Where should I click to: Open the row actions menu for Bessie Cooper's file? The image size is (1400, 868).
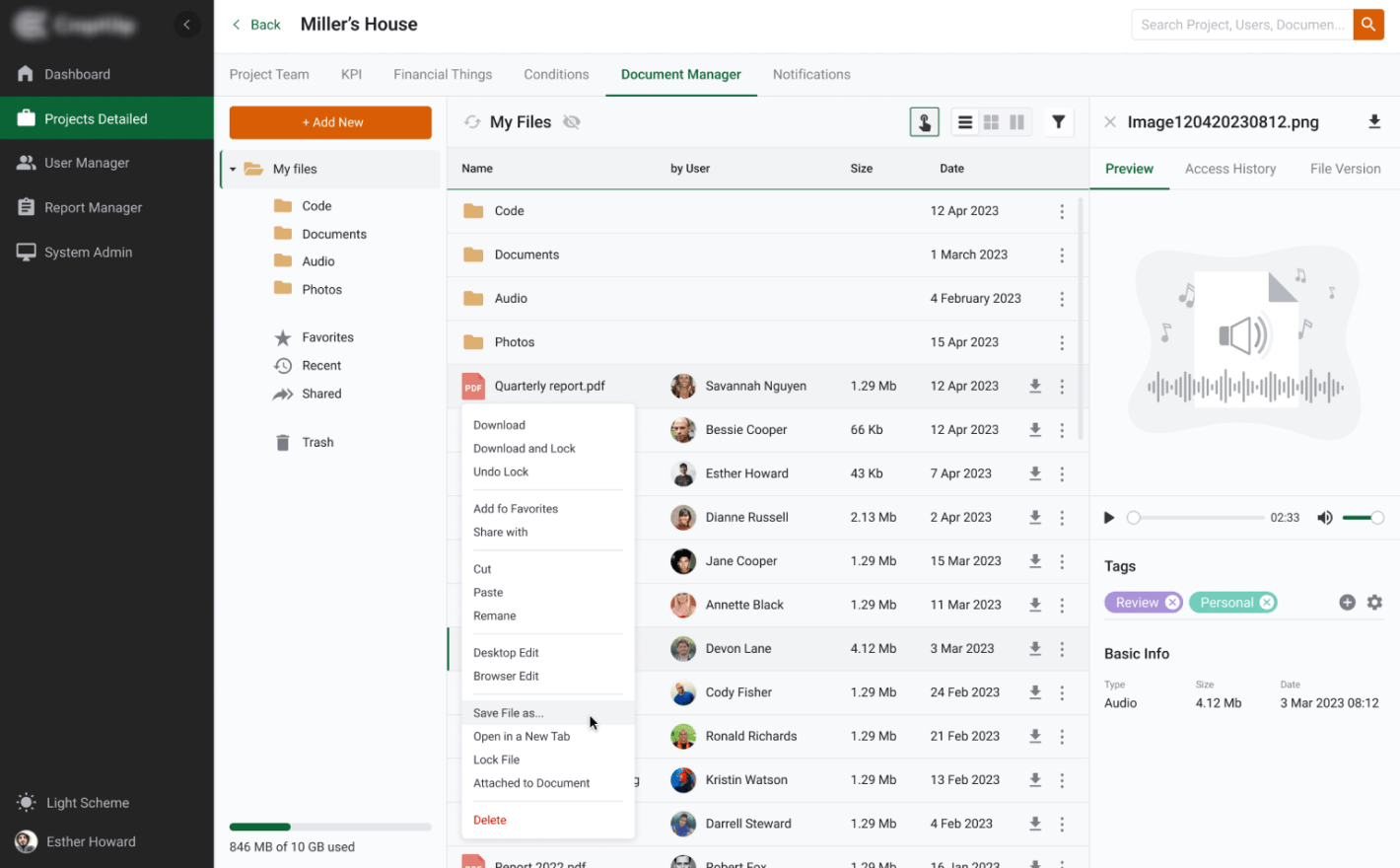(x=1062, y=430)
